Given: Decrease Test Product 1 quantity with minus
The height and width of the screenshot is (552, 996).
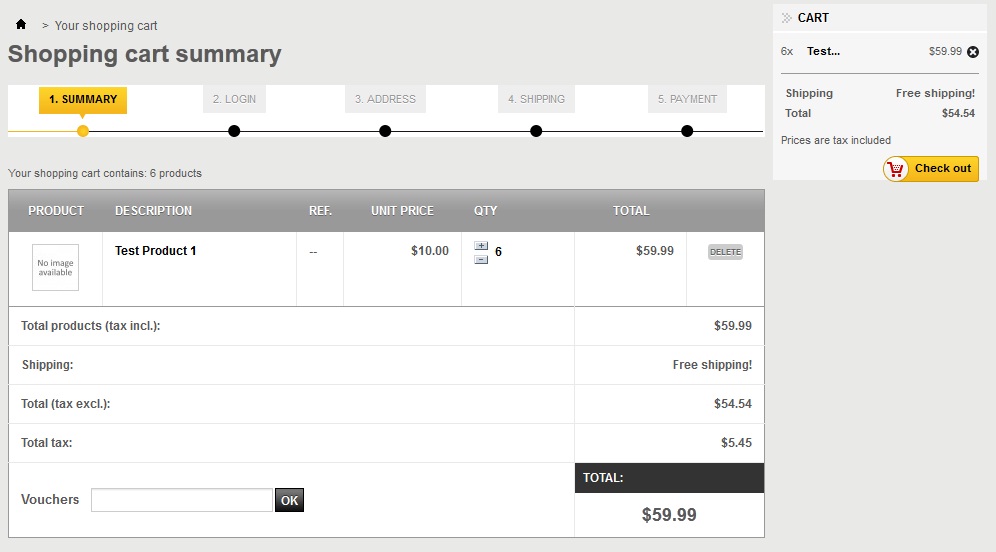Looking at the screenshot, I should [481, 259].
